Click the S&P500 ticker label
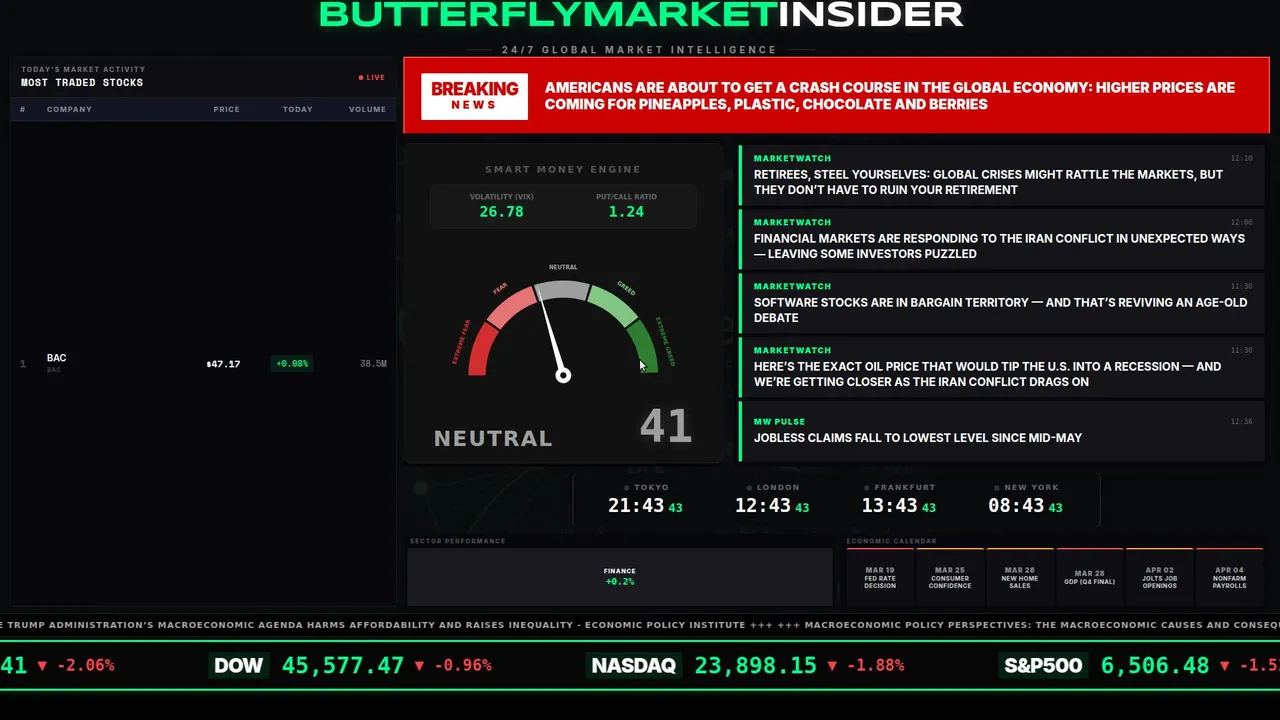This screenshot has width=1280, height=720. tap(1043, 665)
